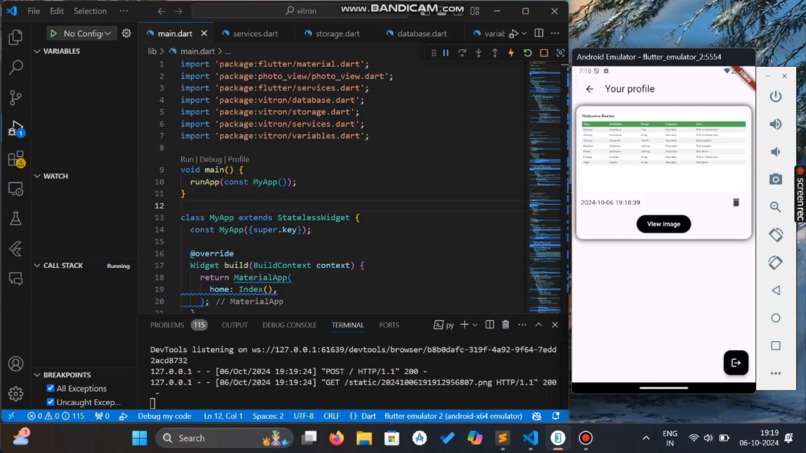
Task: Open the File menu
Action: pyautogui.click(x=34, y=11)
